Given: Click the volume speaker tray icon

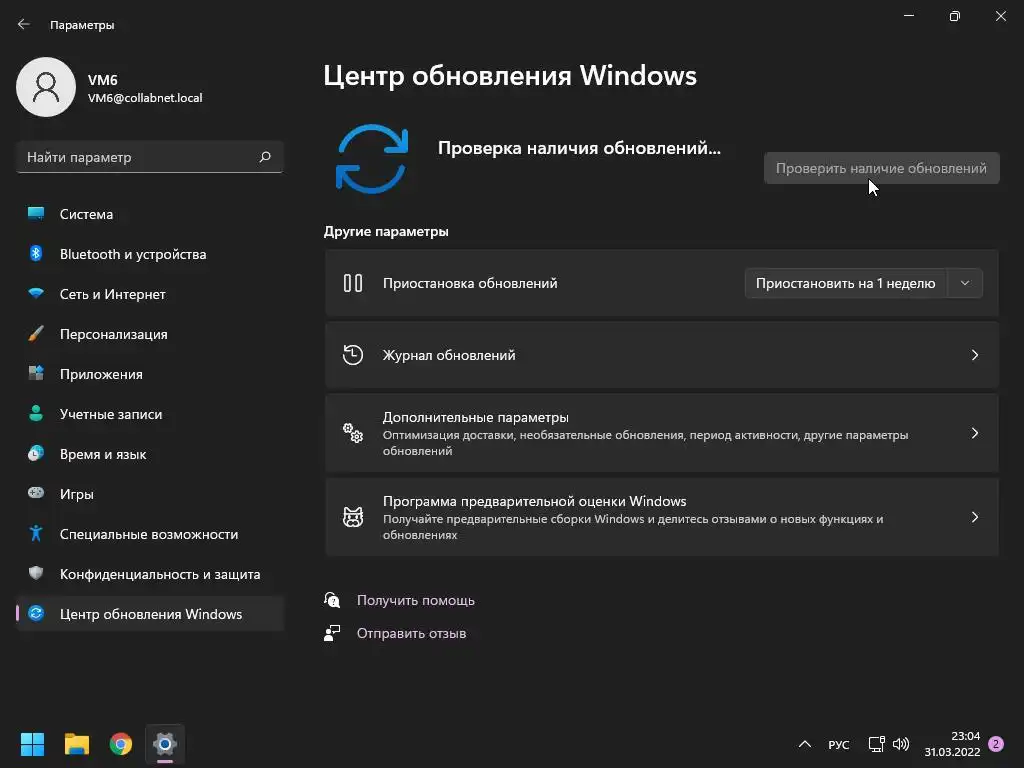Looking at the screenshot, I should [901, 744].
